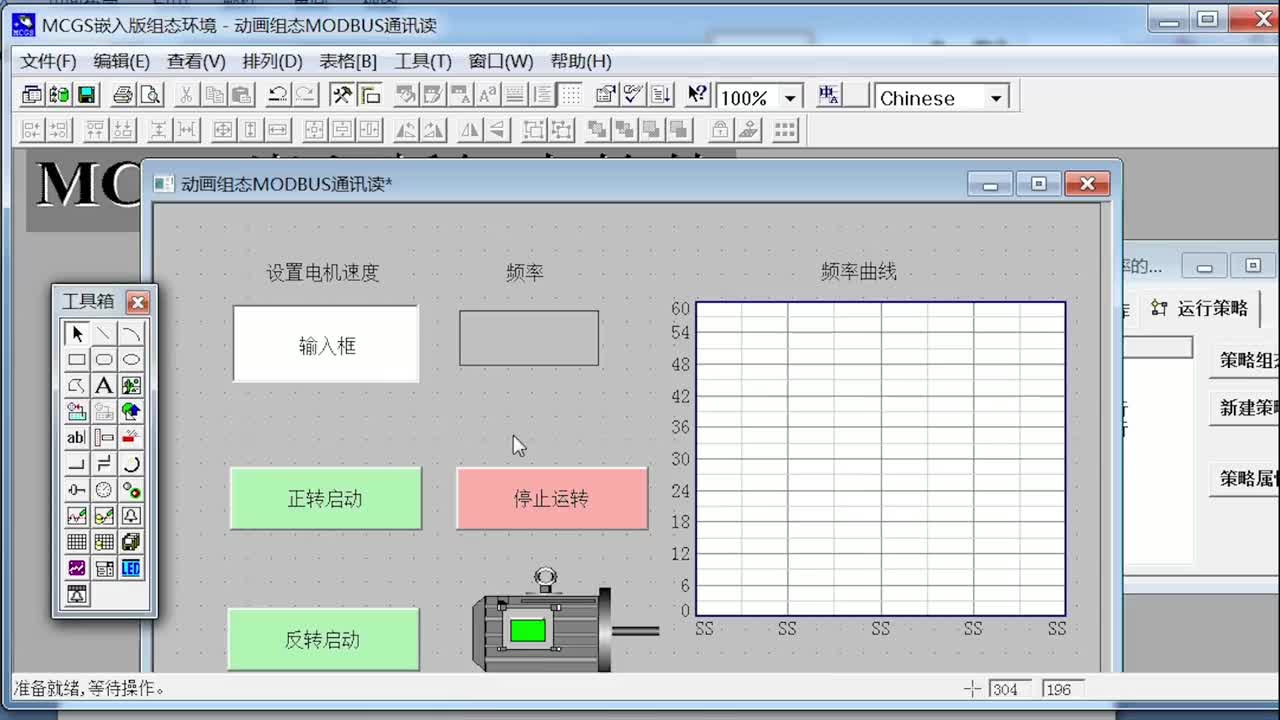The width and height of the screenshot is (1280, 720).
Task: Close the 工具箱 toolbox panel
Action: 138,302
